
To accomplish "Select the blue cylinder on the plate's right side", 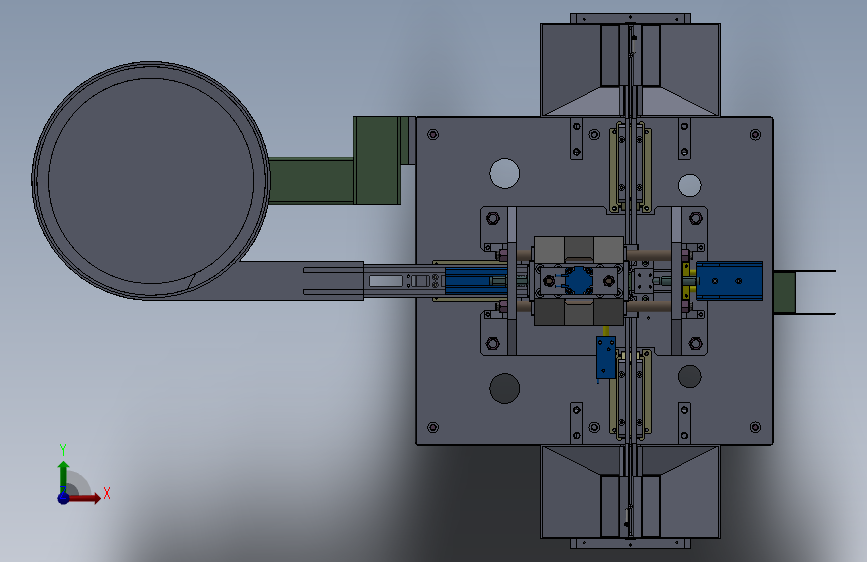I will (x=729, y=281).
